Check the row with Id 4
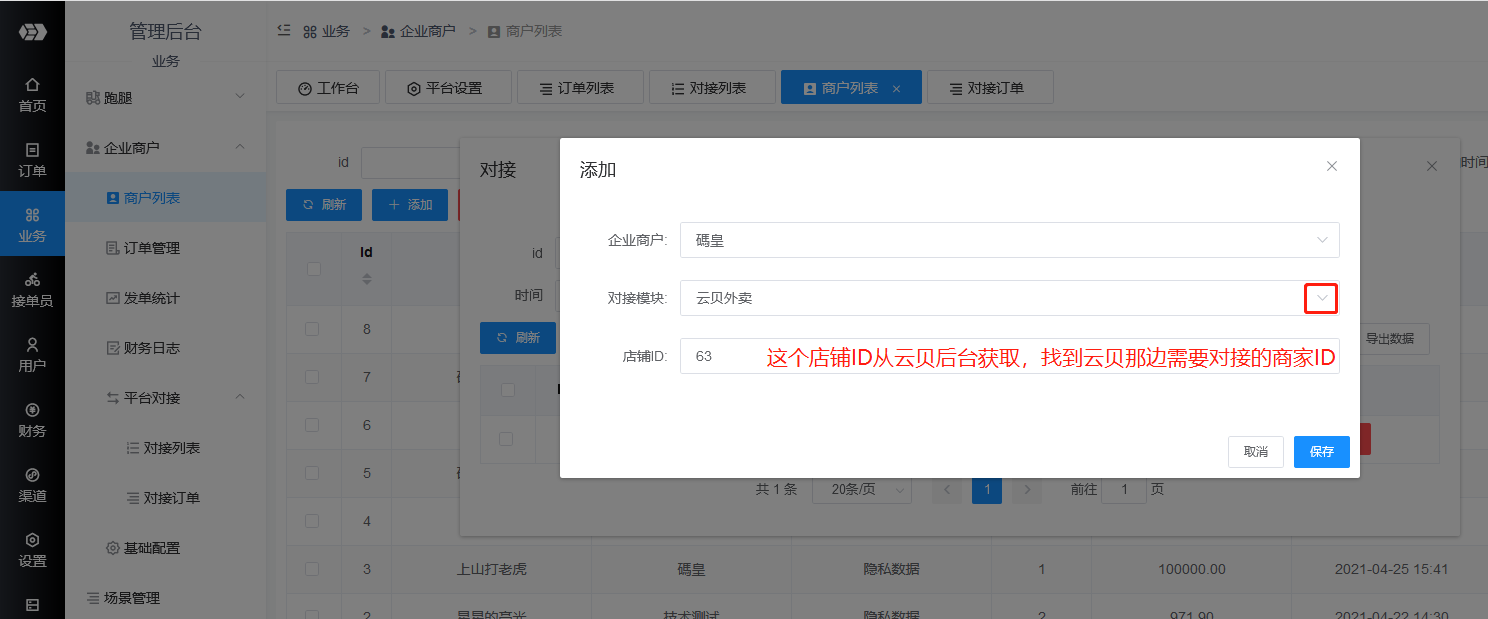The height and width of the screenshot is (619, 1488). pos(312,521)
